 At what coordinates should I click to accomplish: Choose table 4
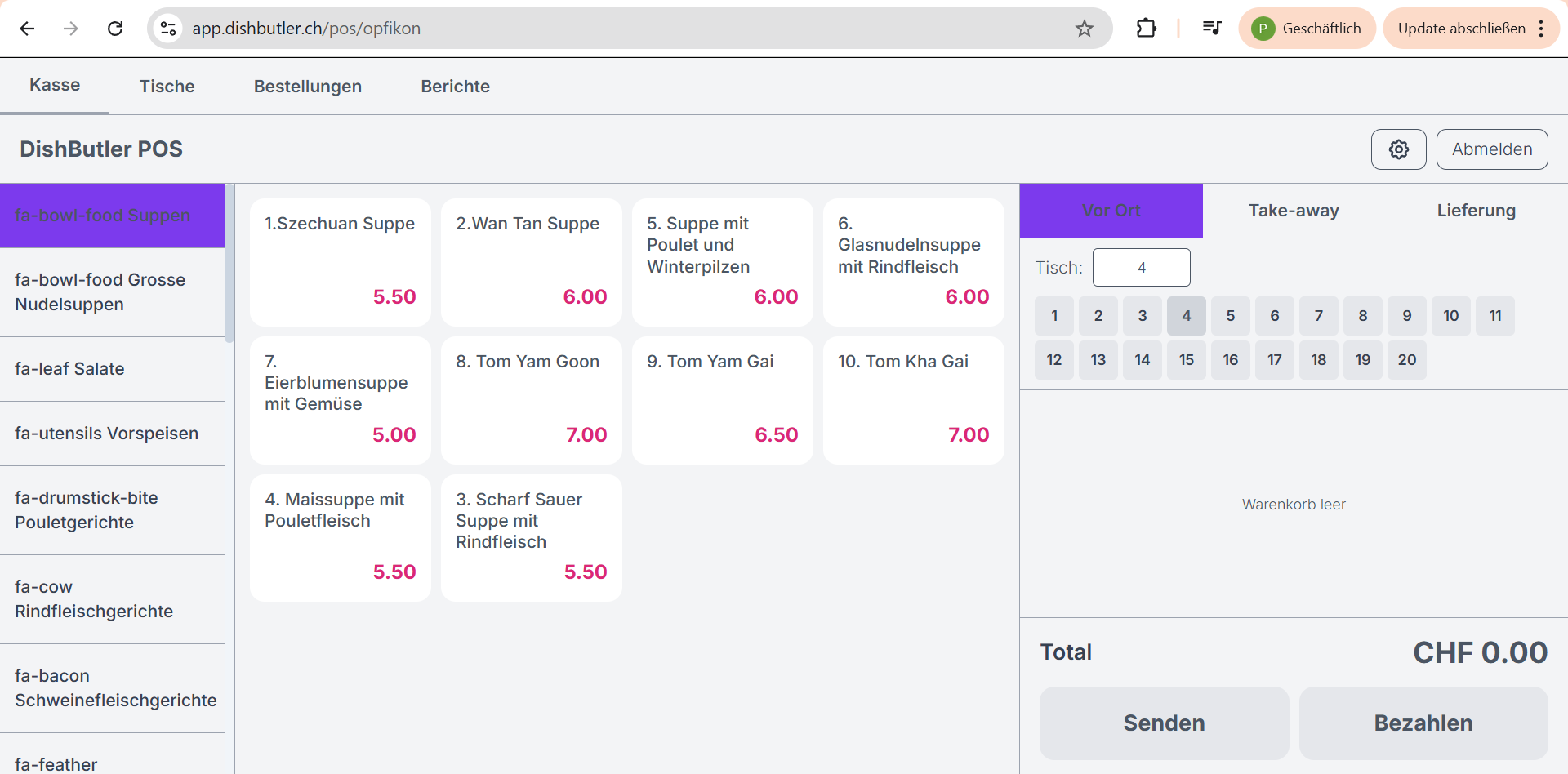click(1187, 316)
